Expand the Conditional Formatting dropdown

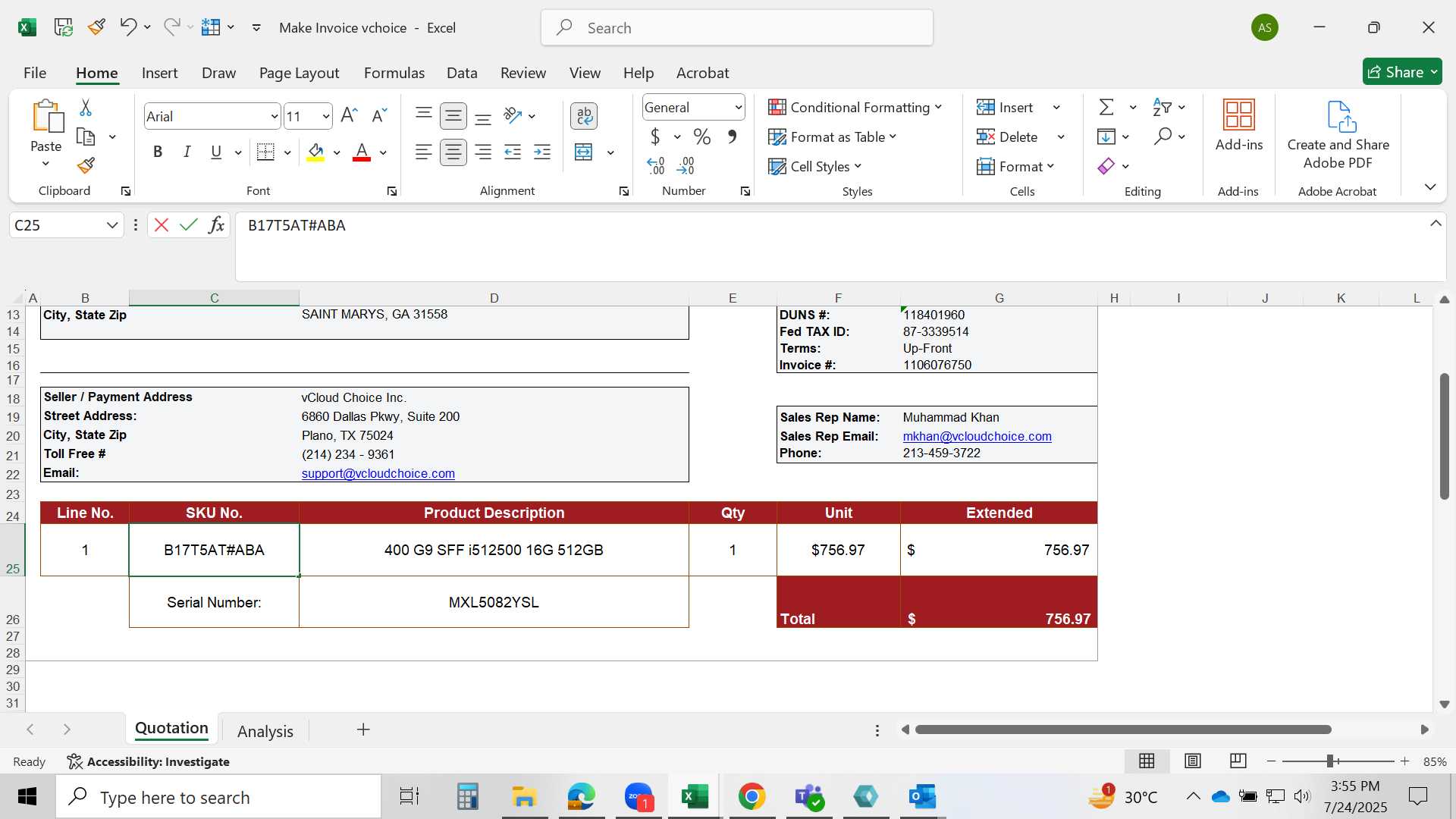pos(938,107)
